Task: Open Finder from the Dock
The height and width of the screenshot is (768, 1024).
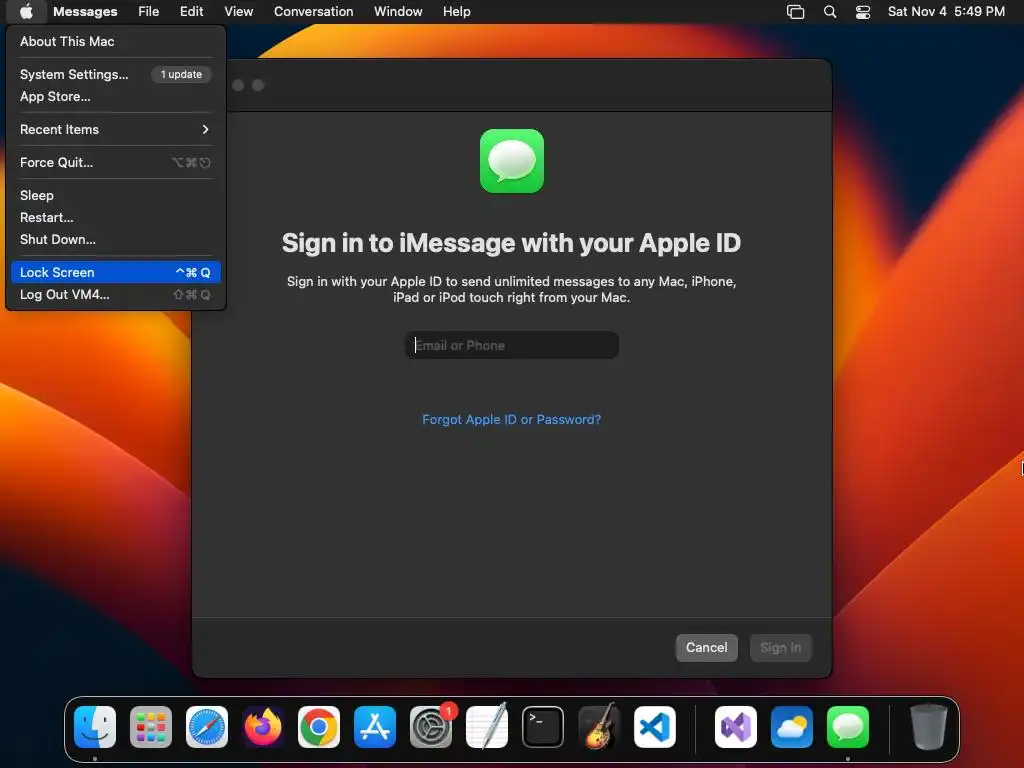Action: click(x=95, y=726)
